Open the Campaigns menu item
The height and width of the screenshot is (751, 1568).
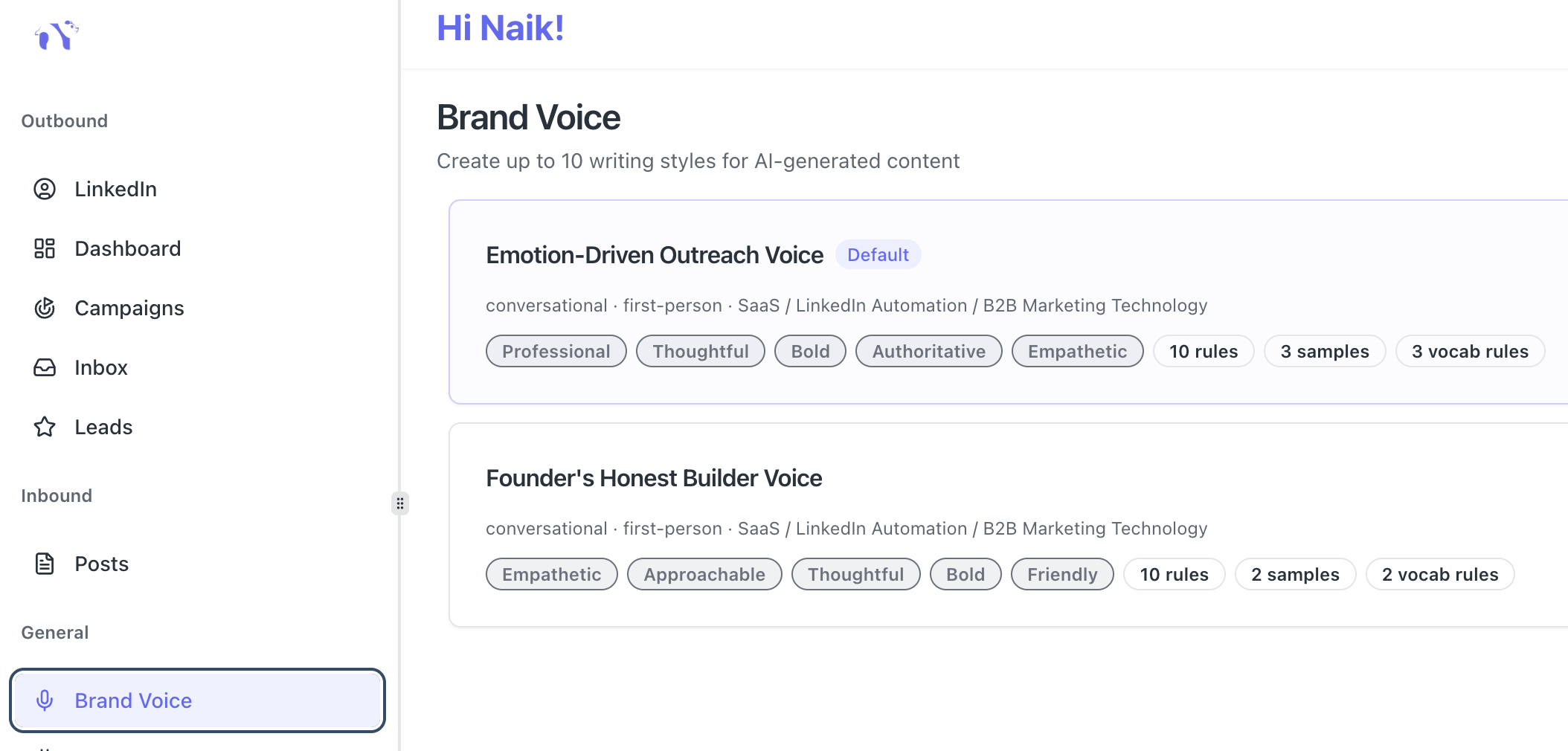tap(129, 308)
